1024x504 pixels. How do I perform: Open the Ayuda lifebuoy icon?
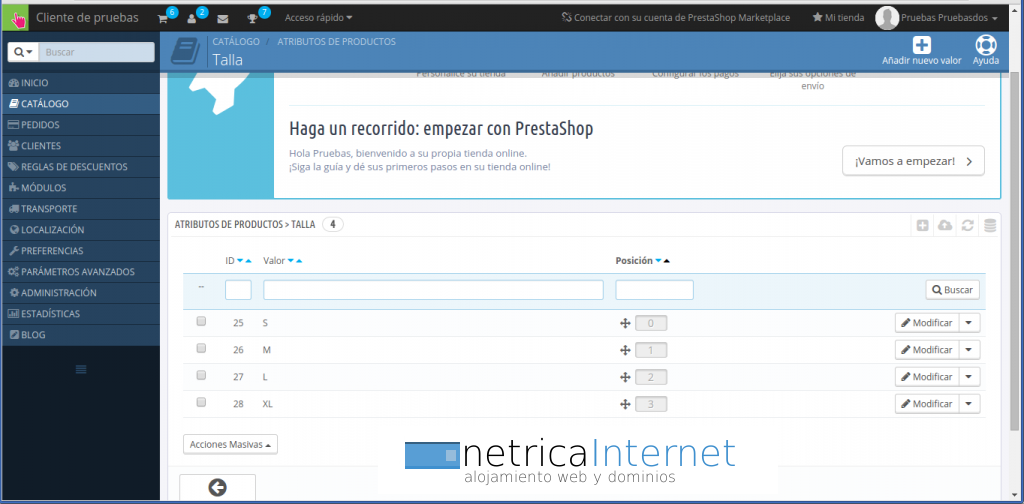(985, 45)
